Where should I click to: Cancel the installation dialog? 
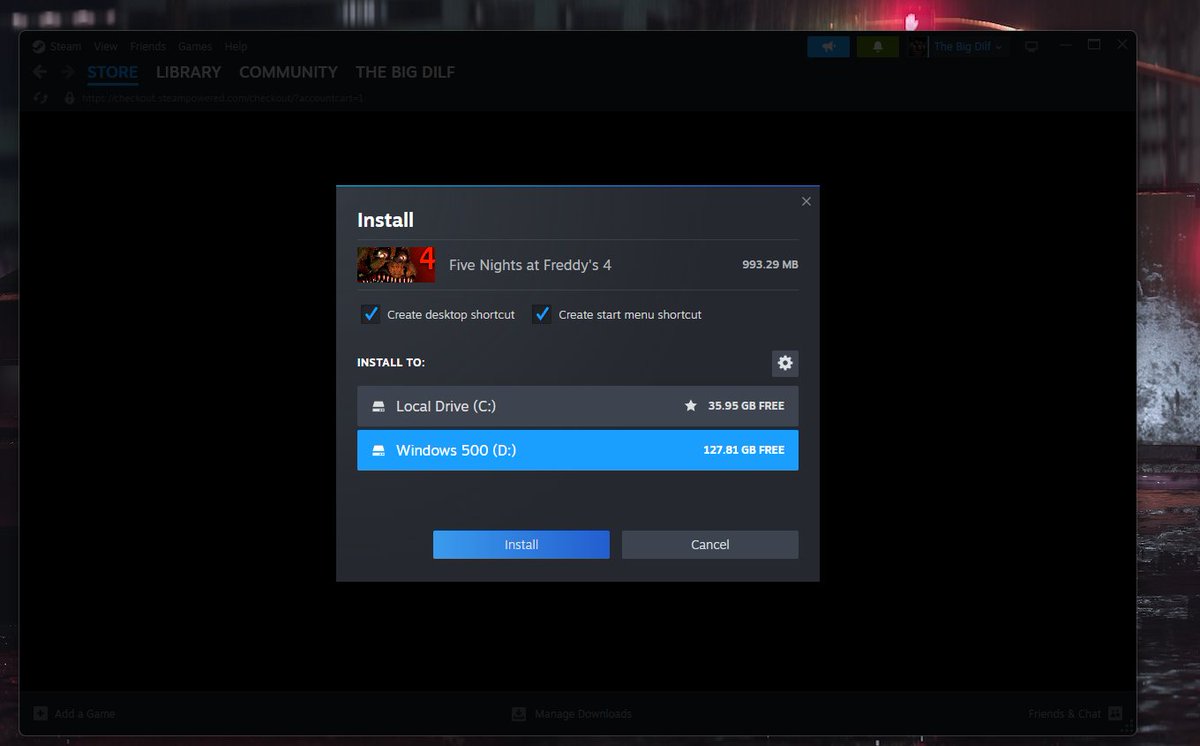tap(710, 545)
